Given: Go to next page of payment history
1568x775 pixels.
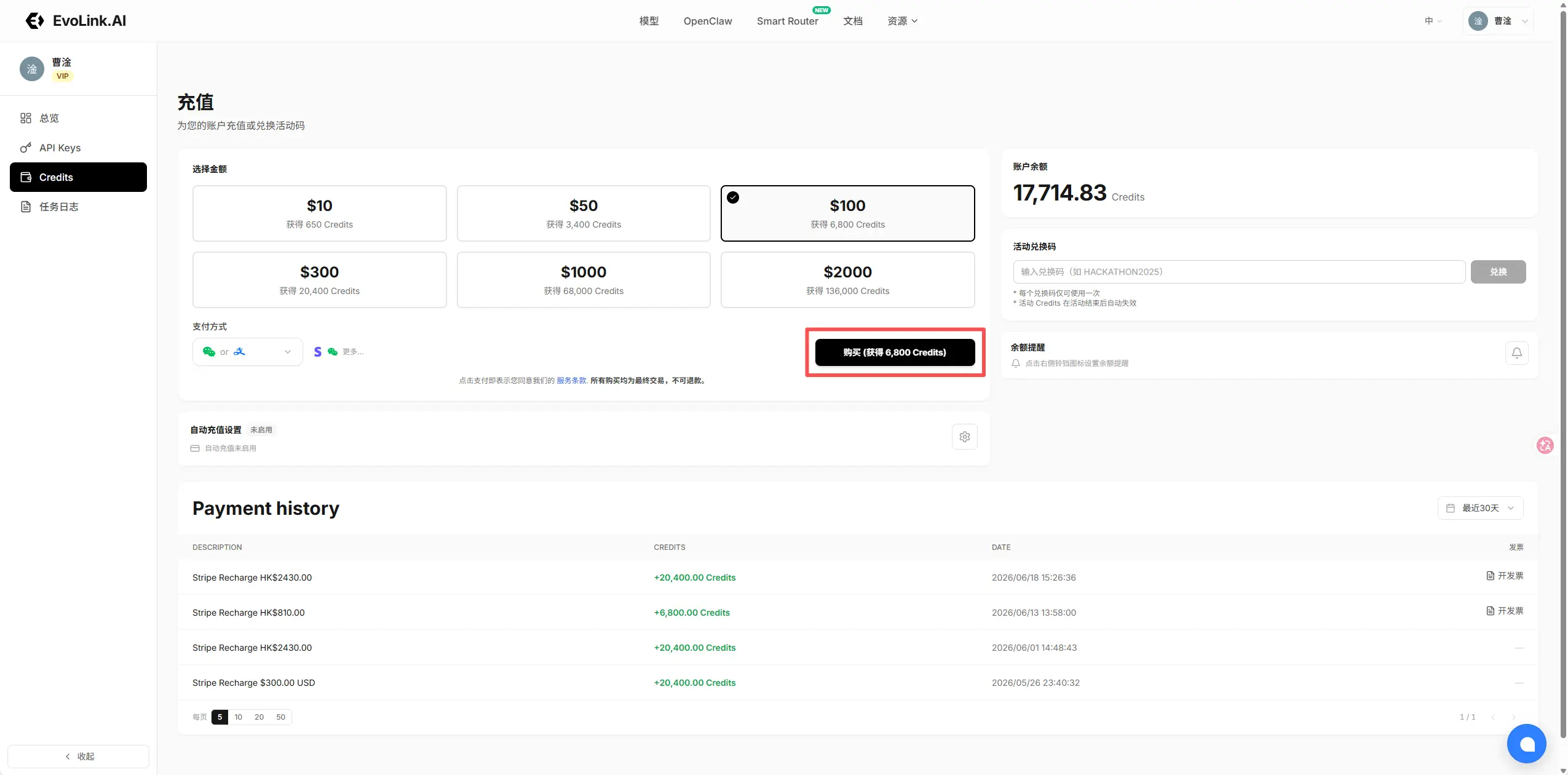Looking at the screenshot, I should [x=1514, y=717].
